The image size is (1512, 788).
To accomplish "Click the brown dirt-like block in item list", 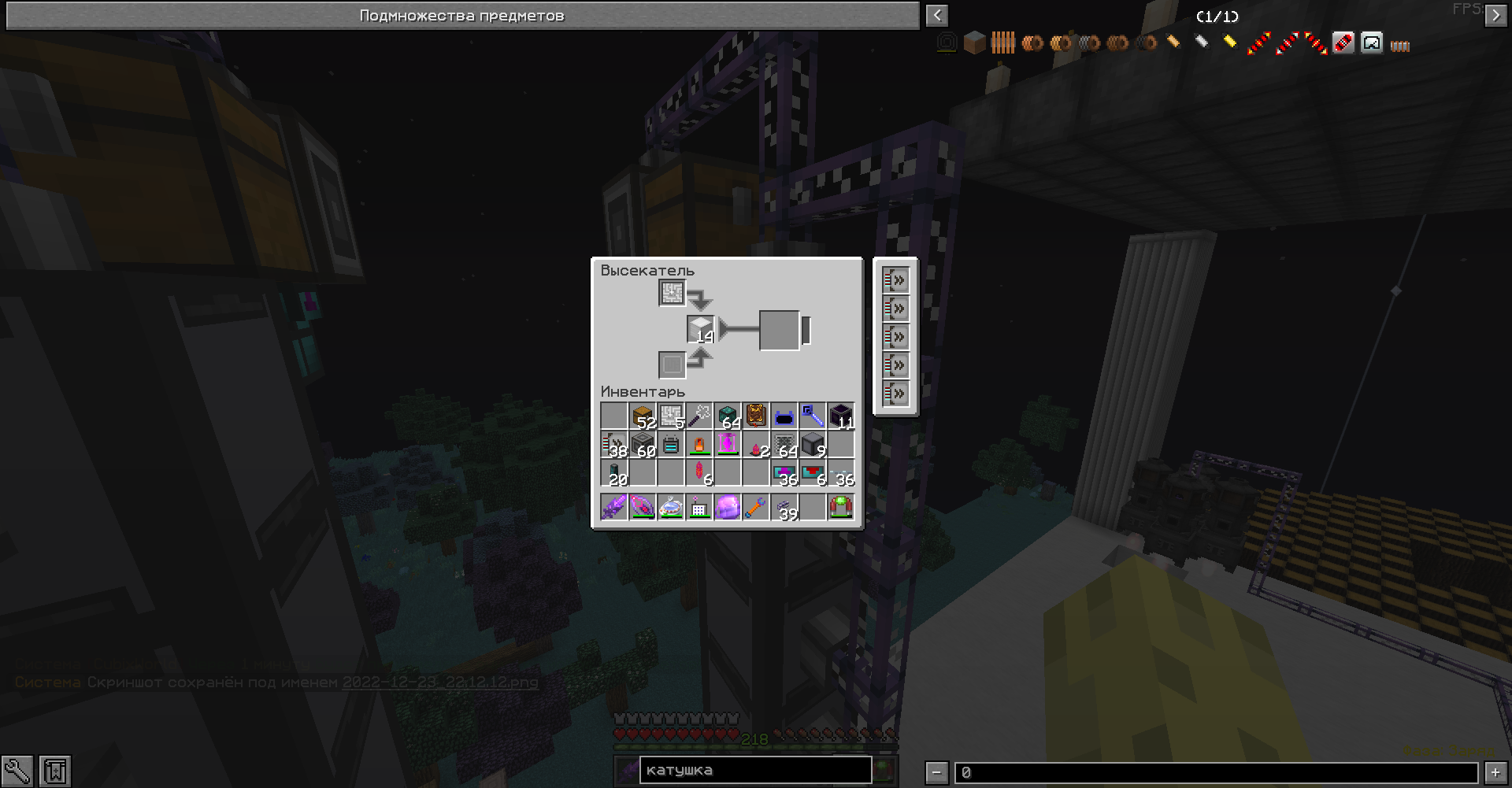I will (x=975, y=43).
